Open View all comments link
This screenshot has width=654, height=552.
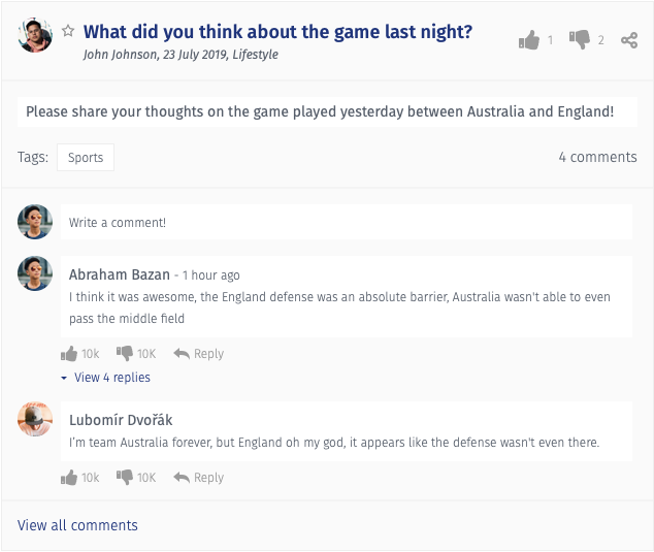tap(77, 525)
